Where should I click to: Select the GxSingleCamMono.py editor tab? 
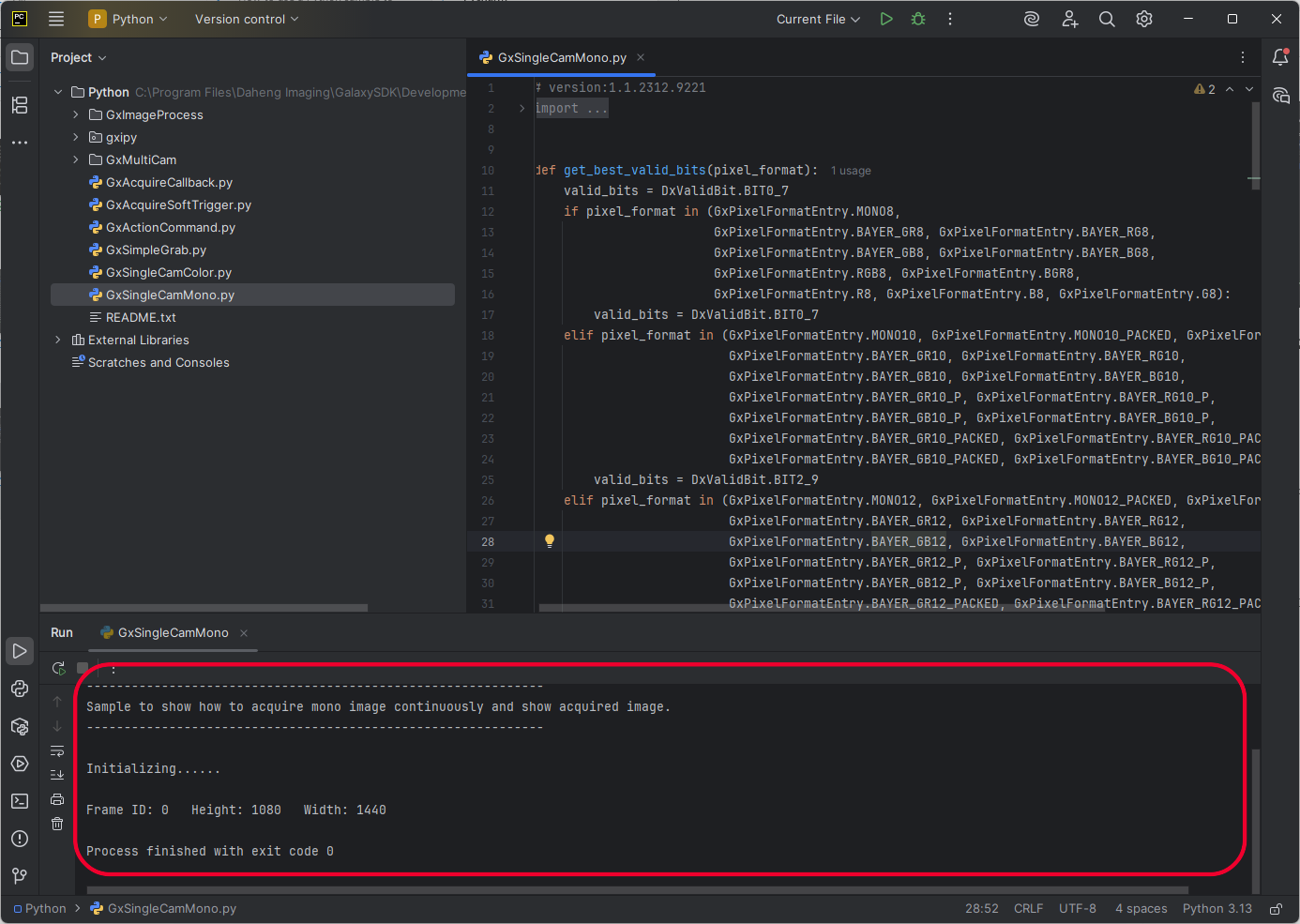coord(561,57)
